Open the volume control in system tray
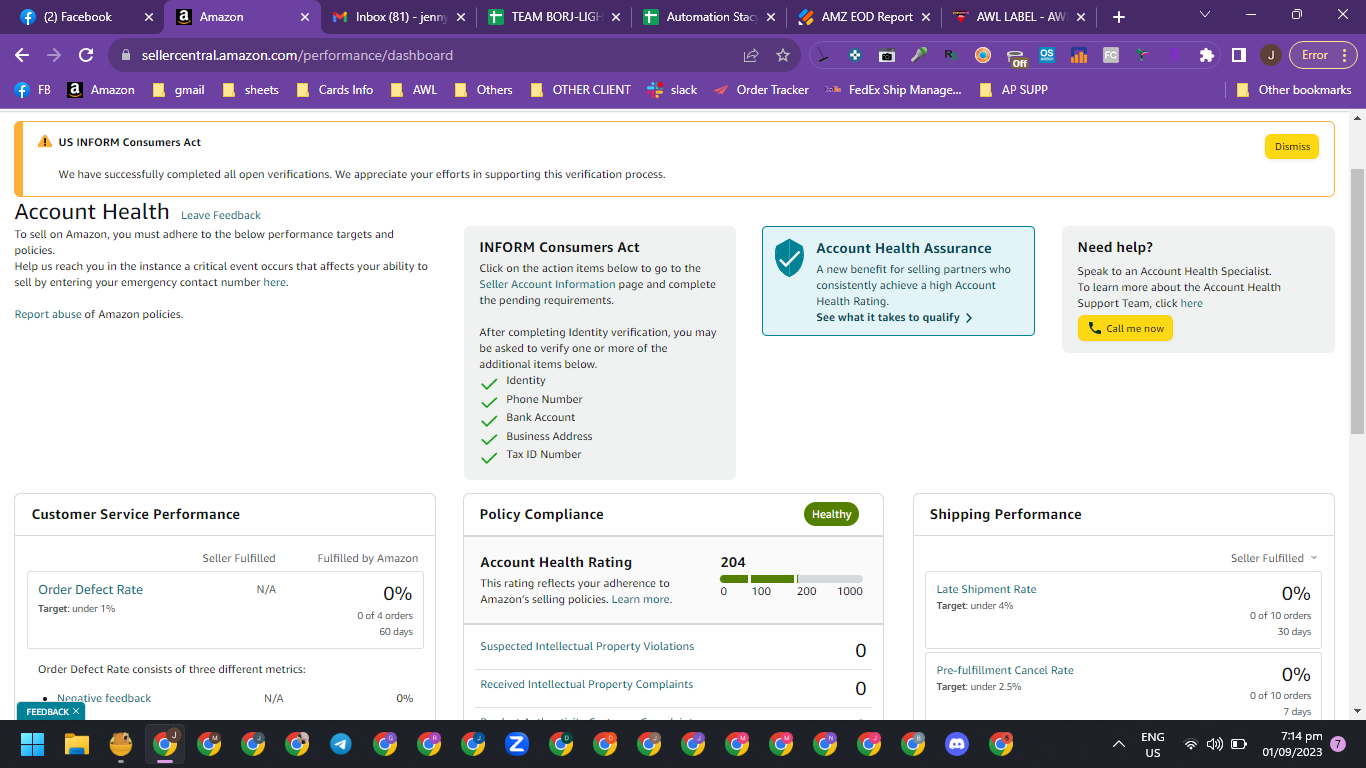This screenshot has width=1366, height=768. [1215, 744]
